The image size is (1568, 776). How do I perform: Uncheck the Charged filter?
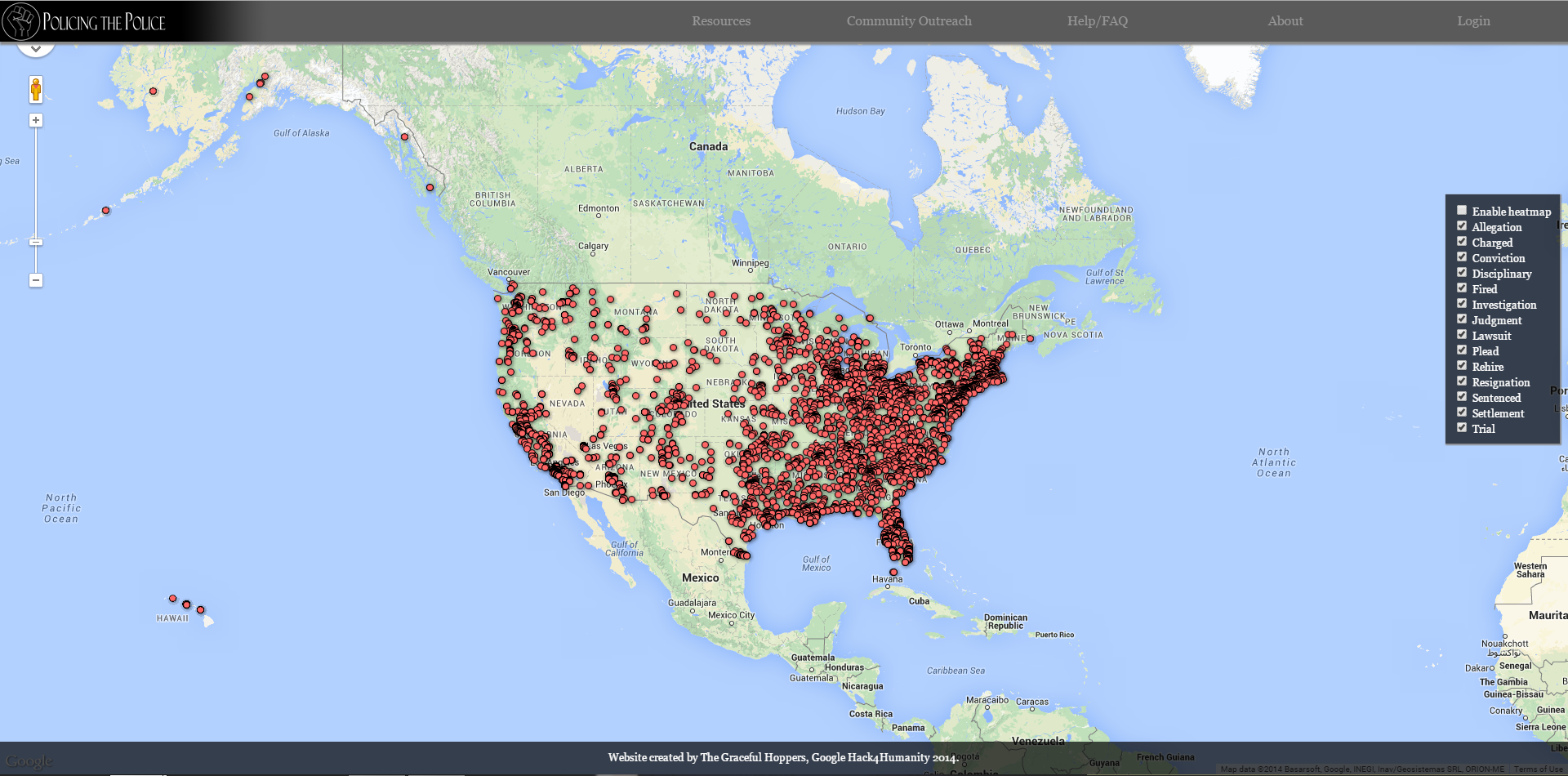(x=1462, y=241)
